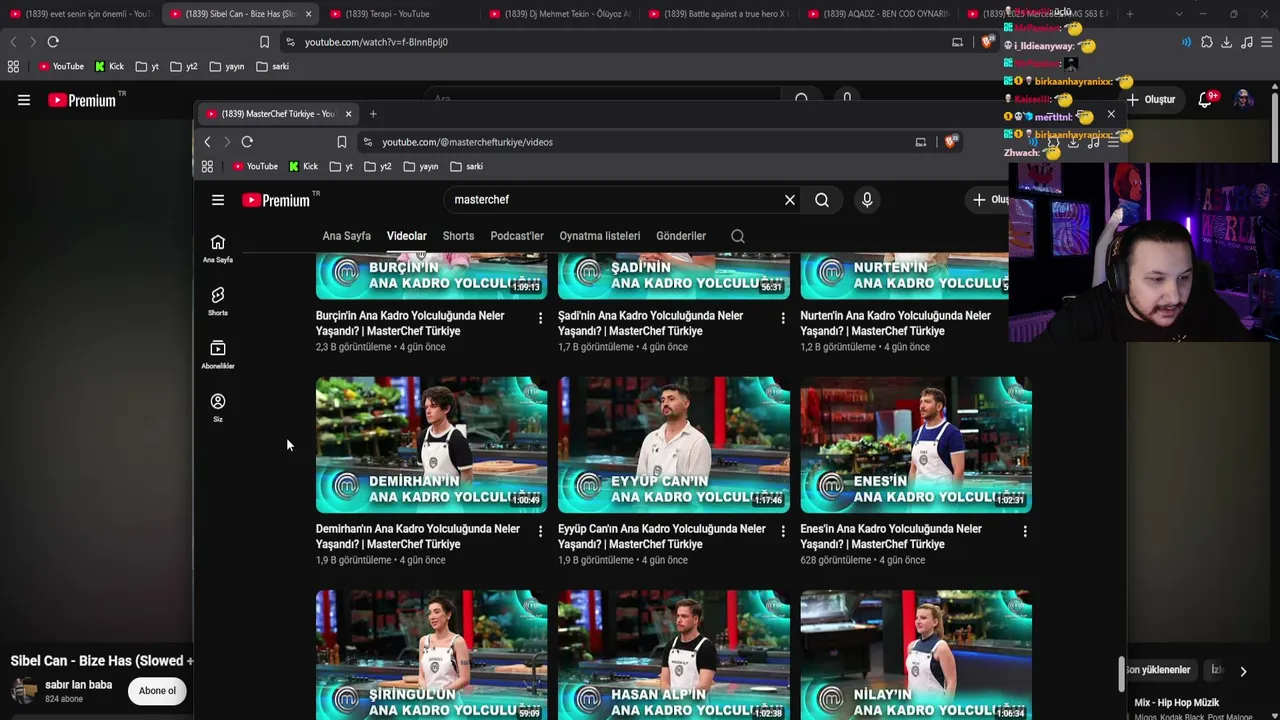Open options for Demirhan'ın video

[540, 531]
